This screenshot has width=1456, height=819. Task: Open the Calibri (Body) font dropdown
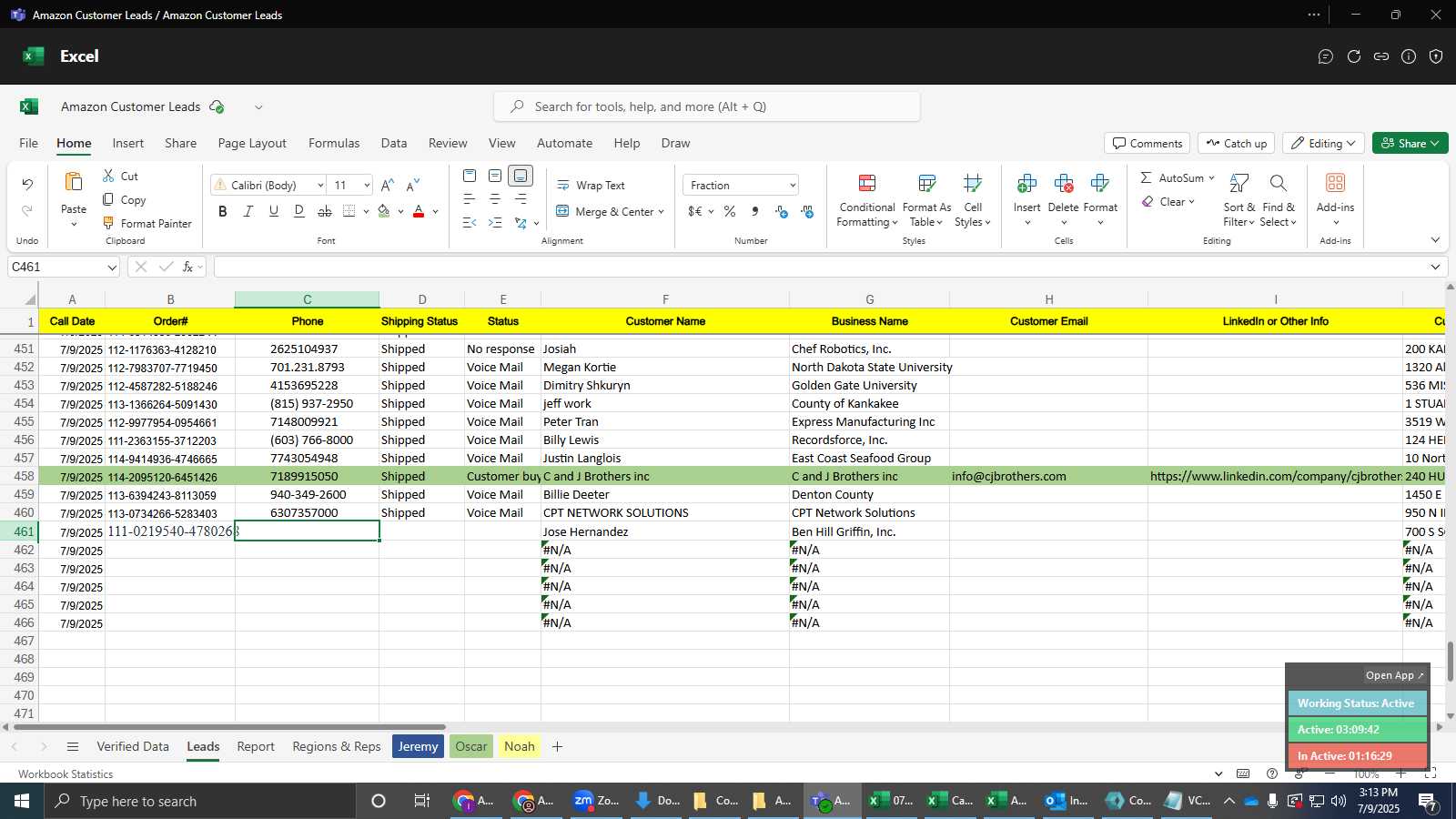click(x=320, y=186)
